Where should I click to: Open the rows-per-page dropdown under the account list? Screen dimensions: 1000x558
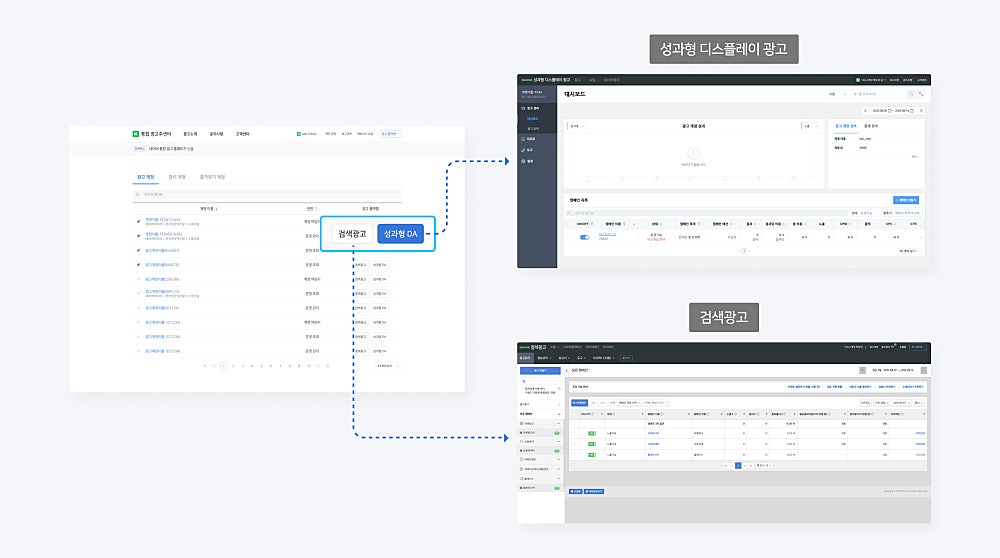(x=388, y=366)
